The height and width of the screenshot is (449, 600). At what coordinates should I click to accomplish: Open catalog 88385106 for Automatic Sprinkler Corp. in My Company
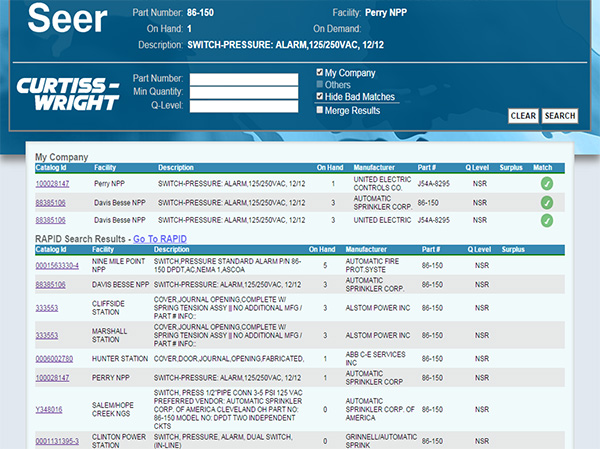51,202
